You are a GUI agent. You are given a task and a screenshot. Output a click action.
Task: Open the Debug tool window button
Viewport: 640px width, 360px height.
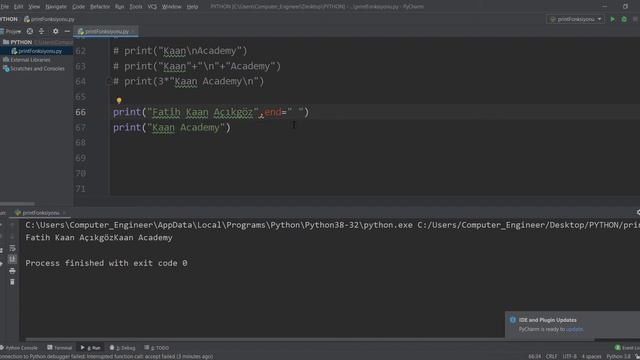click(x=122, y=348)
